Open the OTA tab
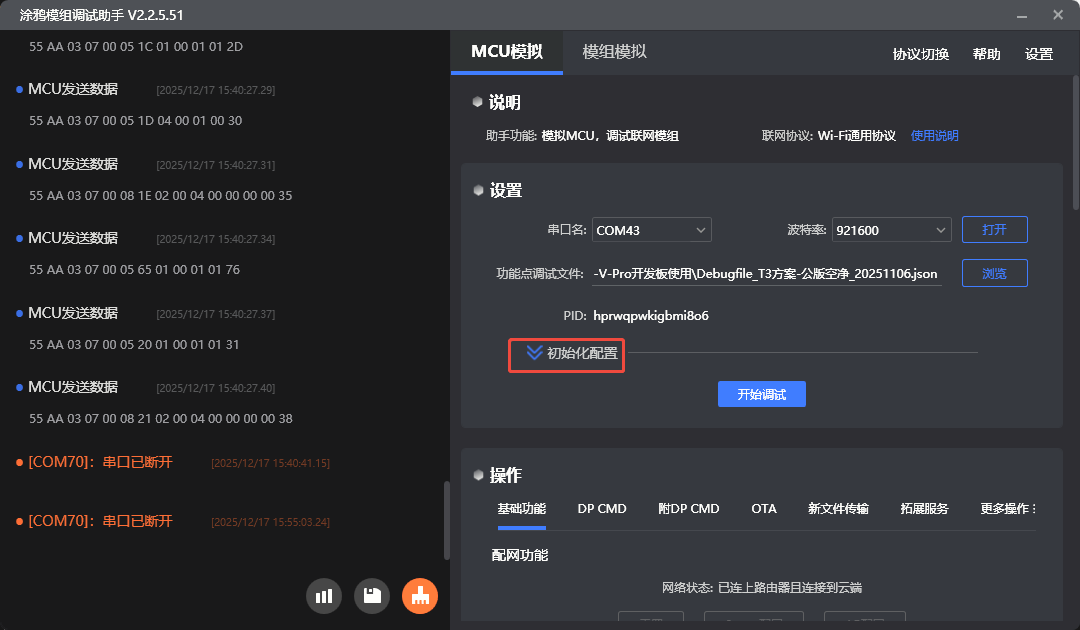This screenshot has width=1080, height=630. (x=764, y=509)
